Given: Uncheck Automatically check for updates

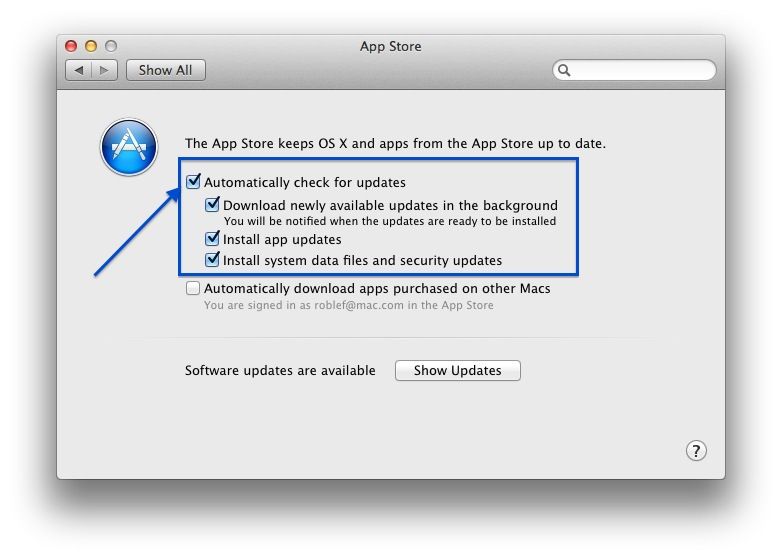Looking at the screenshot, I should tap(193, 182).
